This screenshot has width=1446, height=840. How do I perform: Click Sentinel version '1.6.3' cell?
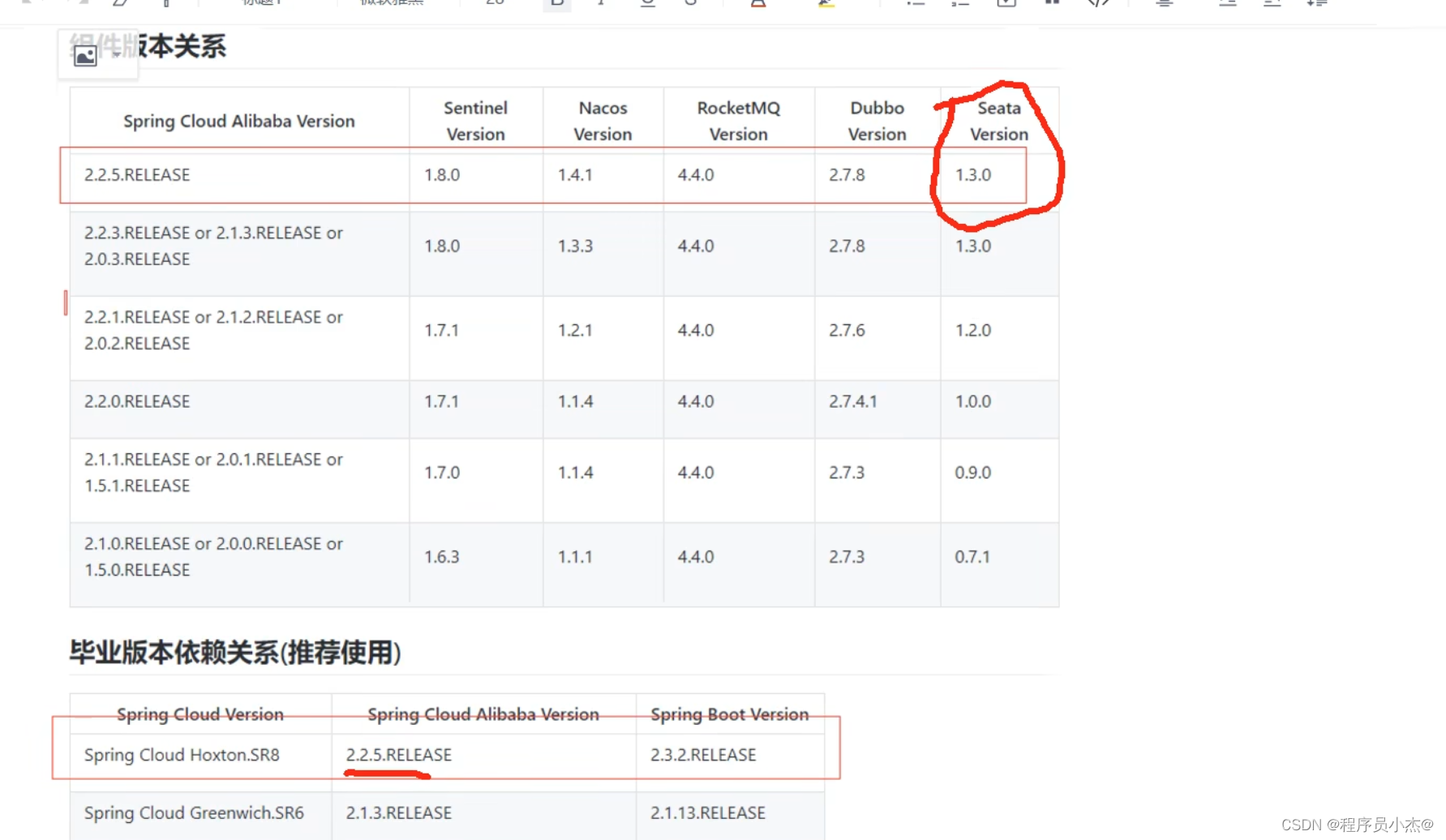point(442,557)
